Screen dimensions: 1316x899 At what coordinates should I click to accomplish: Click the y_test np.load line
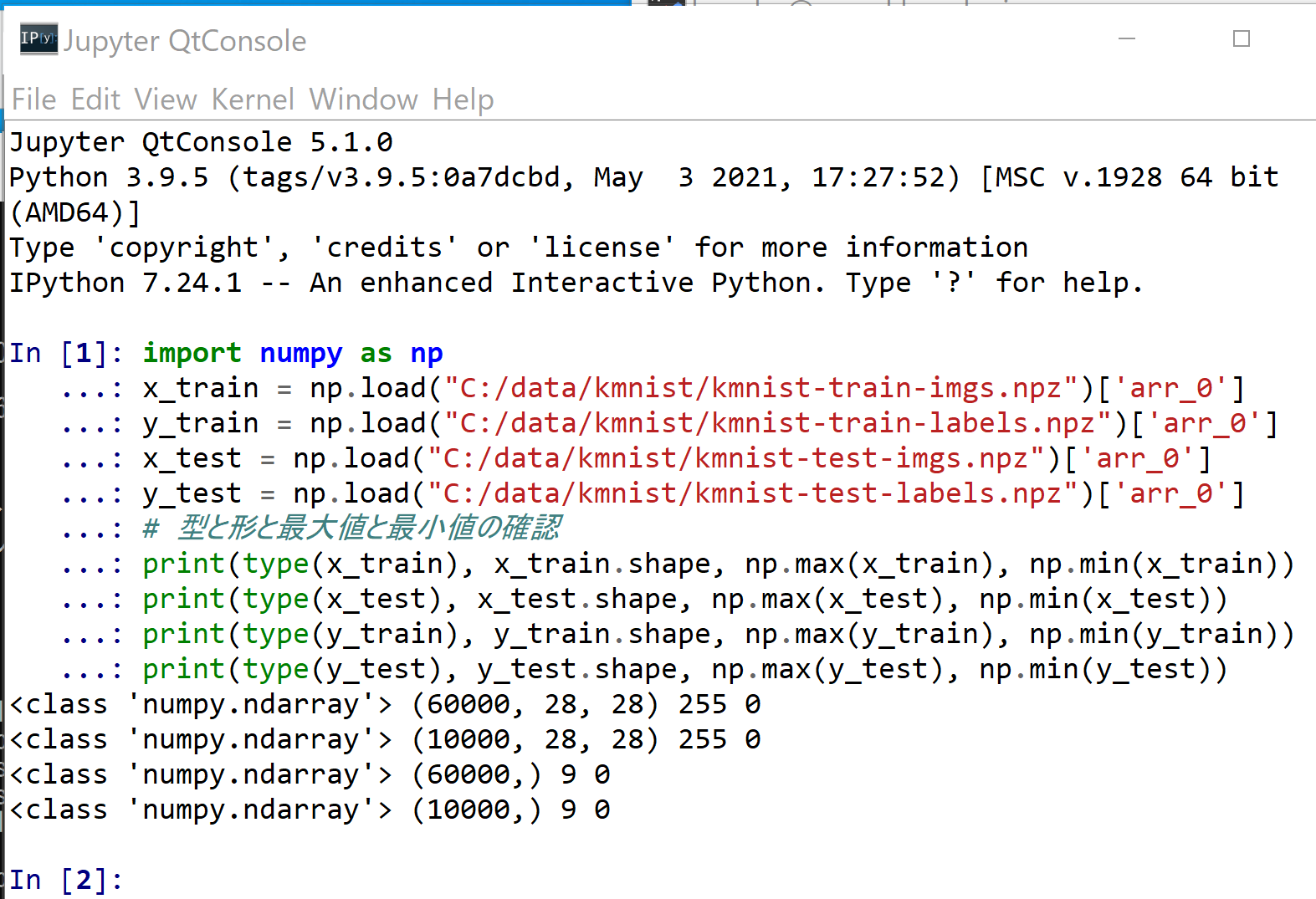click(694, 493)
